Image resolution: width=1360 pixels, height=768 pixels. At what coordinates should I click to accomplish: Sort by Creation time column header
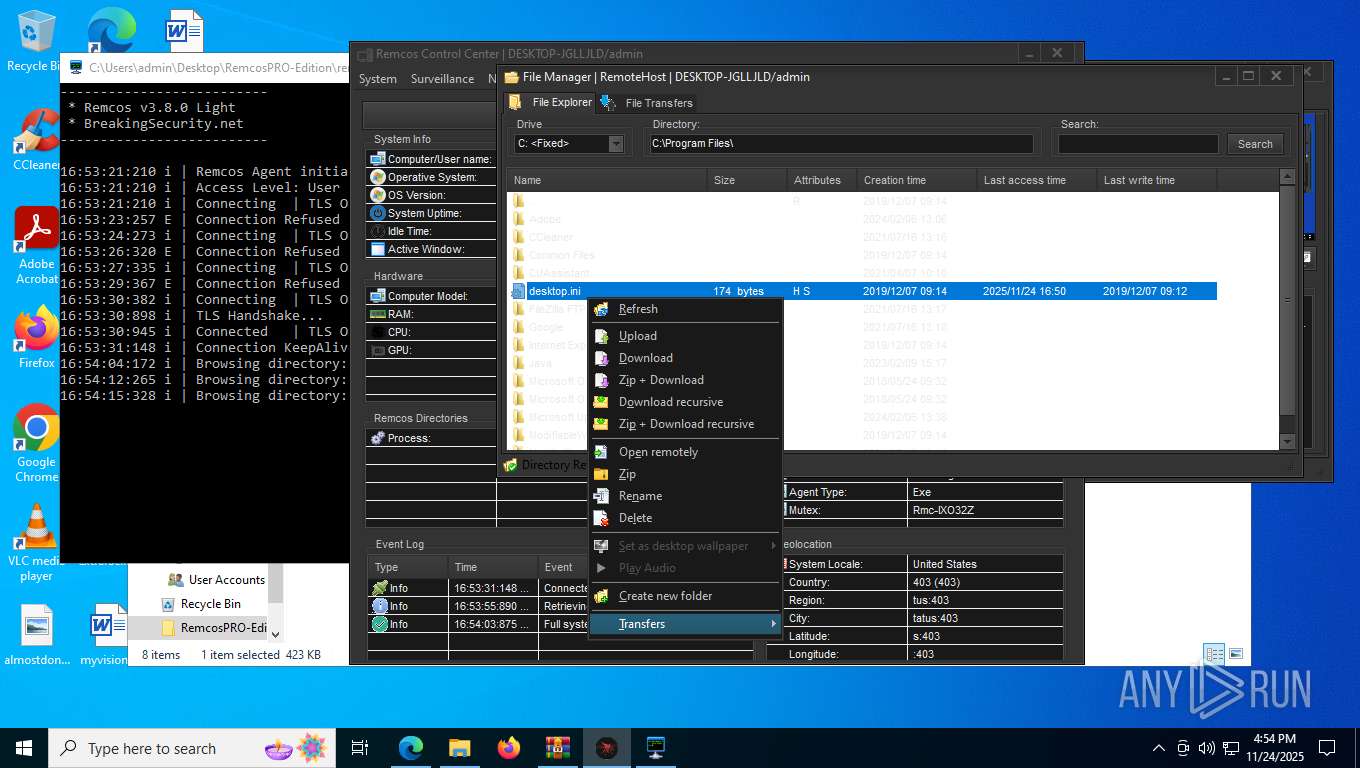[x=917, y=180]
